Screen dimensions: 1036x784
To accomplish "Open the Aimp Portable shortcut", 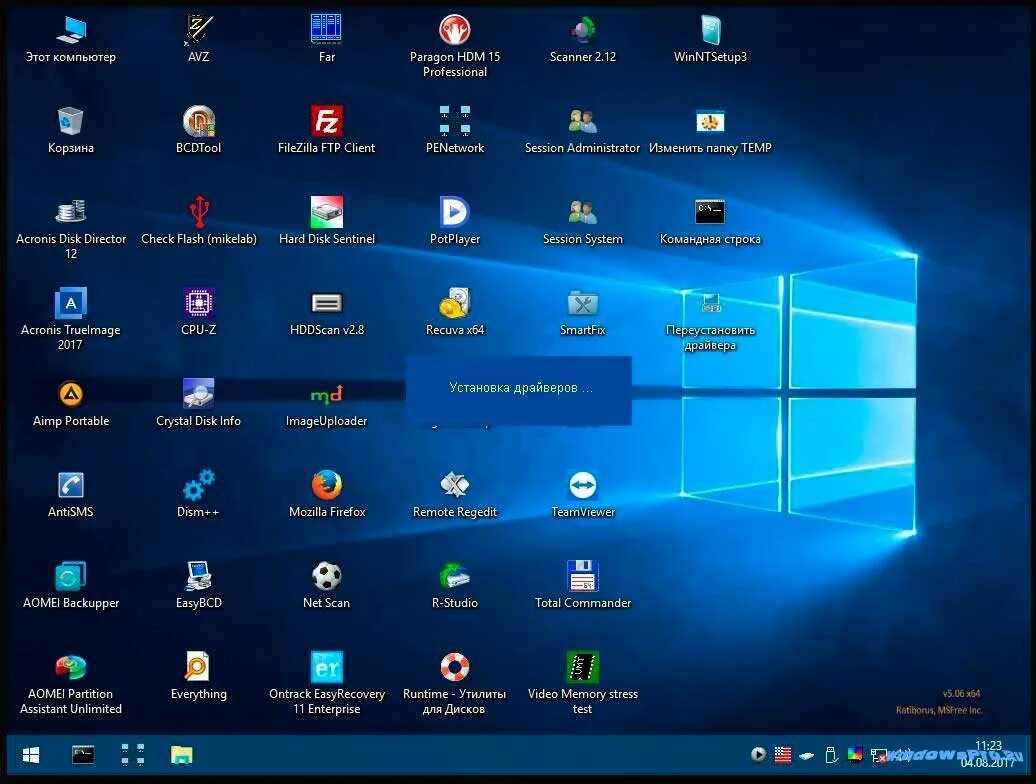I will coord(71,404).
